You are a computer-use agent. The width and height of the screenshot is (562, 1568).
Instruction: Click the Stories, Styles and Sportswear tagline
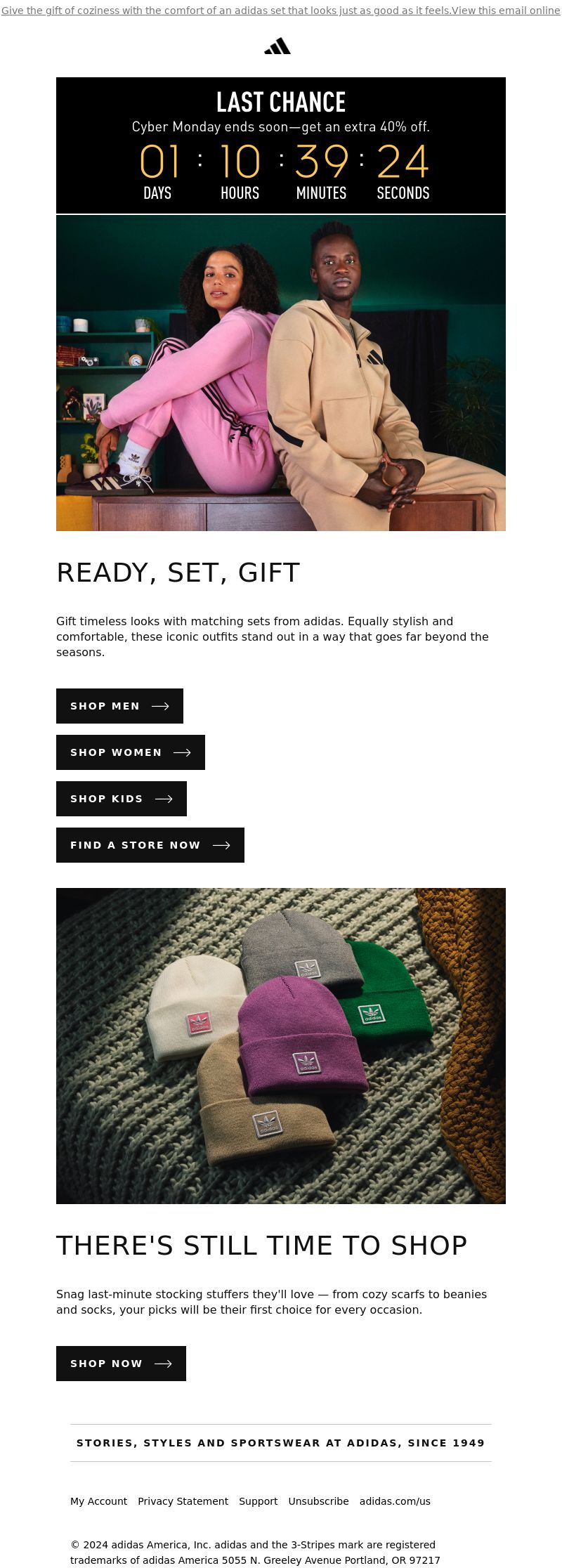(x=281, y=1443)
